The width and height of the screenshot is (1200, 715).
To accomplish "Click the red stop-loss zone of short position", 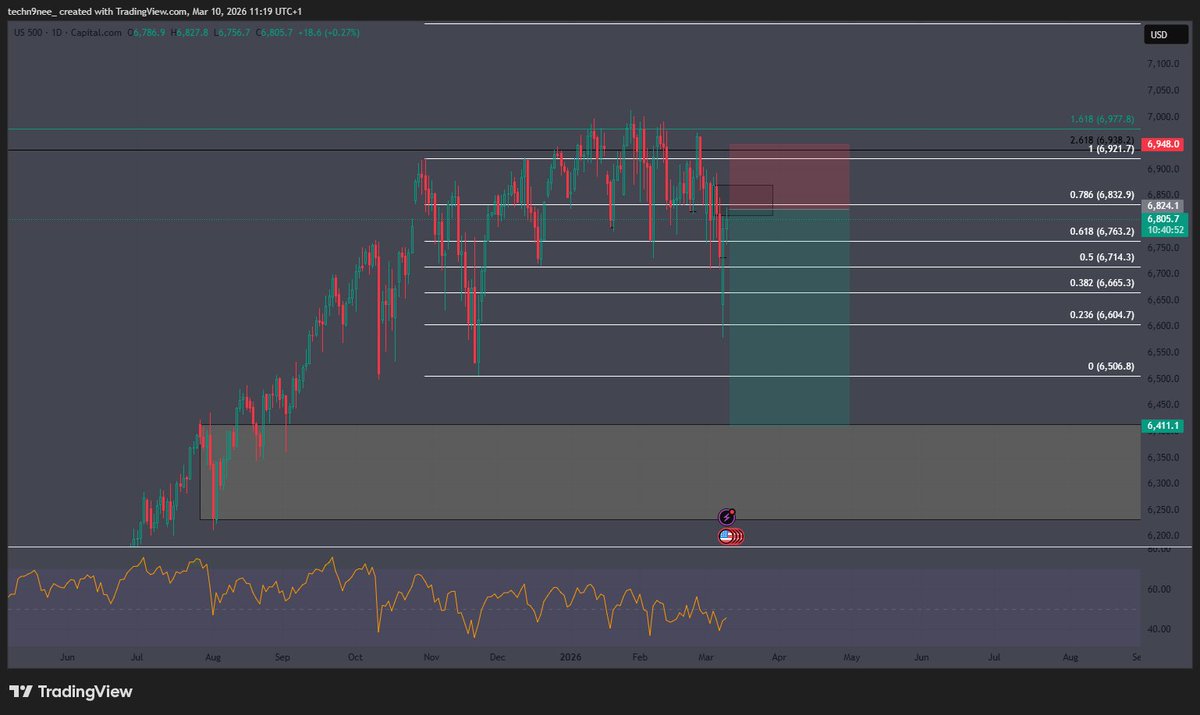I will (x=789, y=177).
